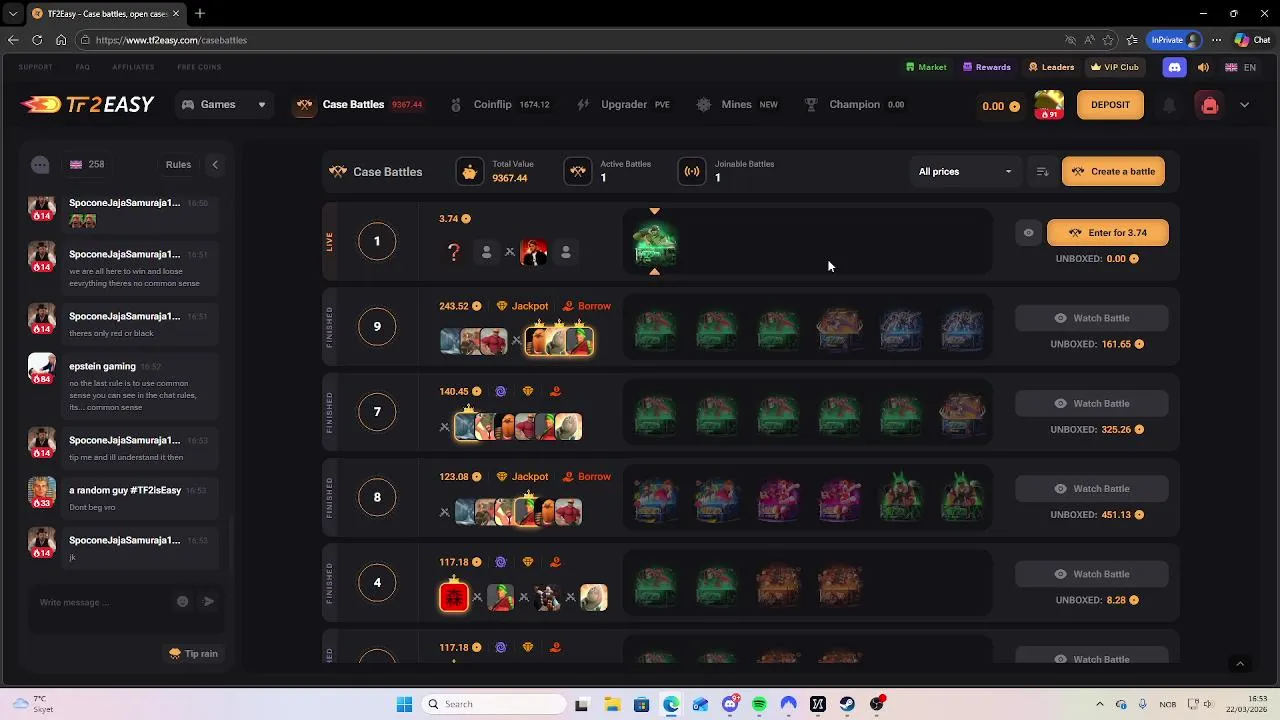Viewport: 1280px width, 720px height.
Task: Open the Discord icon link
Action: coord(1175,67)
